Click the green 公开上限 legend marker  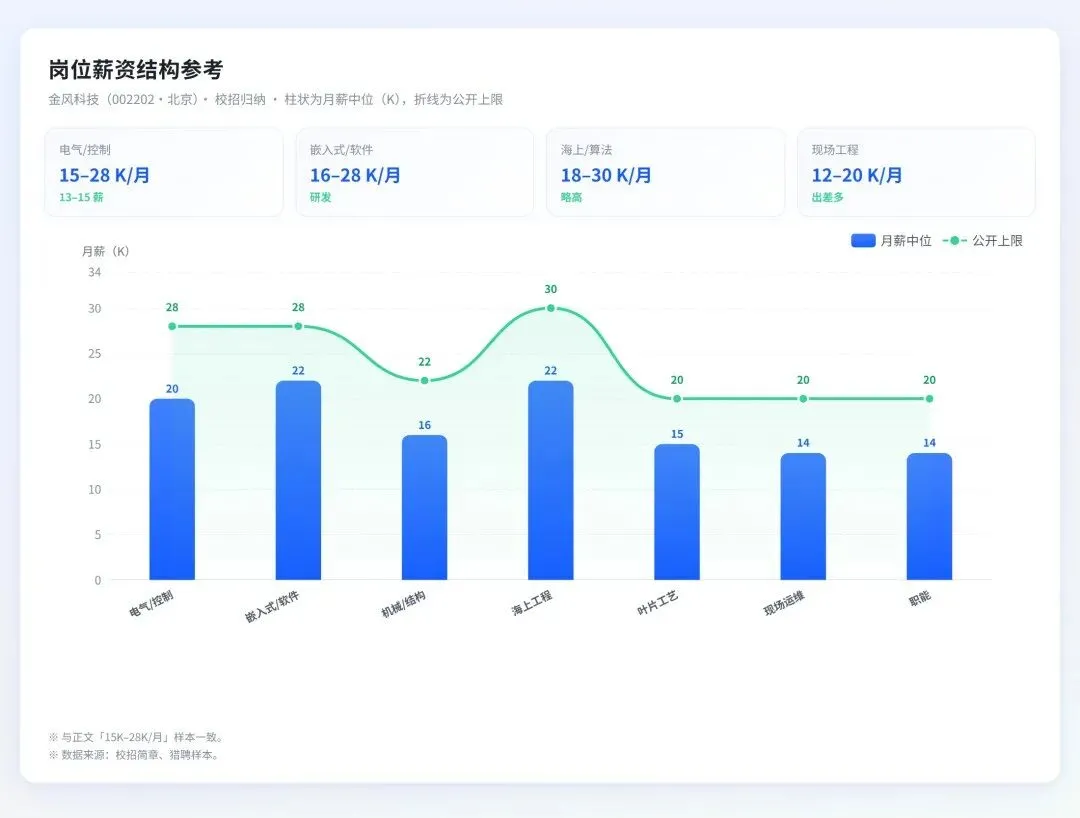(955, 240)
